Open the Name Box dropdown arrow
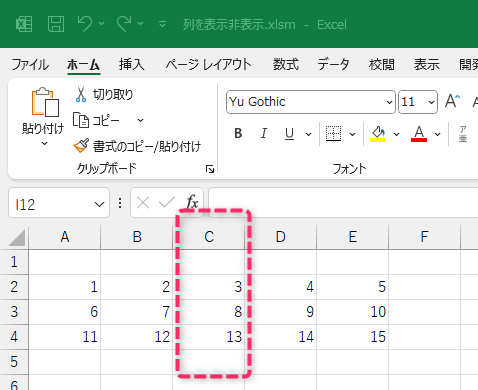The width and height of the screenshot is (478, 390). (99, 204)
